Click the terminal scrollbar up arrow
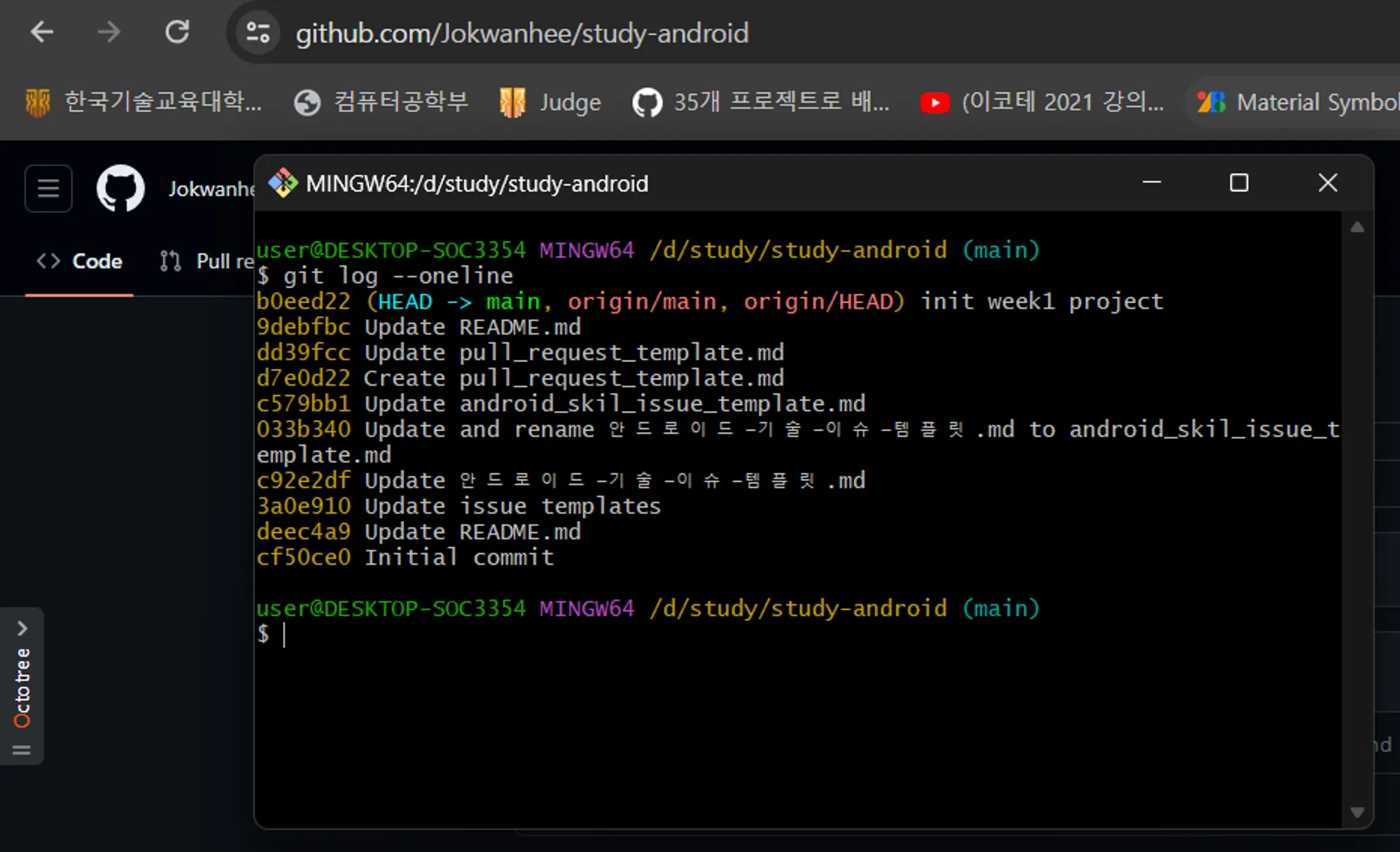 [x=1357, y=227]
